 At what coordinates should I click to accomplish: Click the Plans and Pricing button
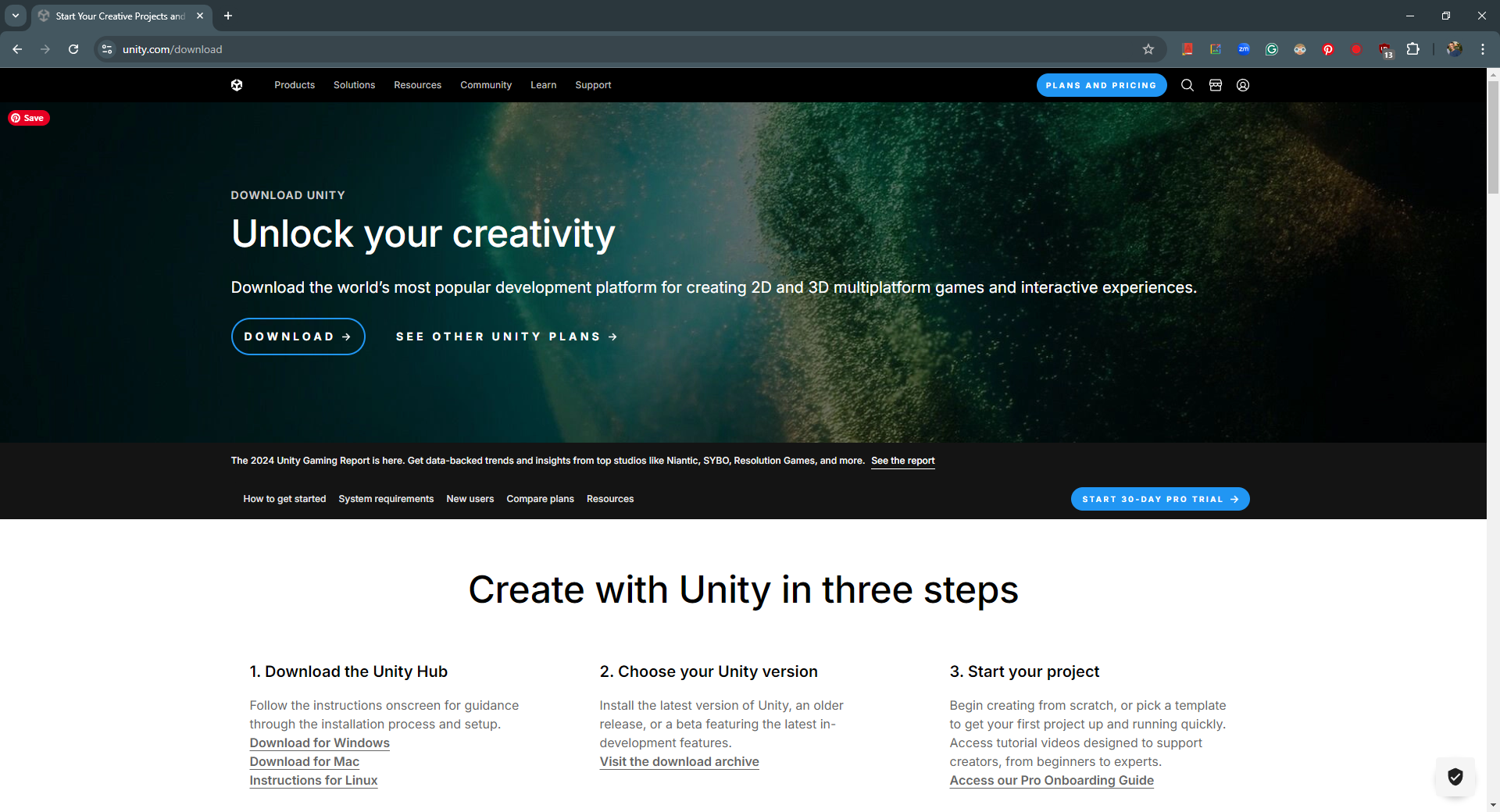pos(1102,85)
